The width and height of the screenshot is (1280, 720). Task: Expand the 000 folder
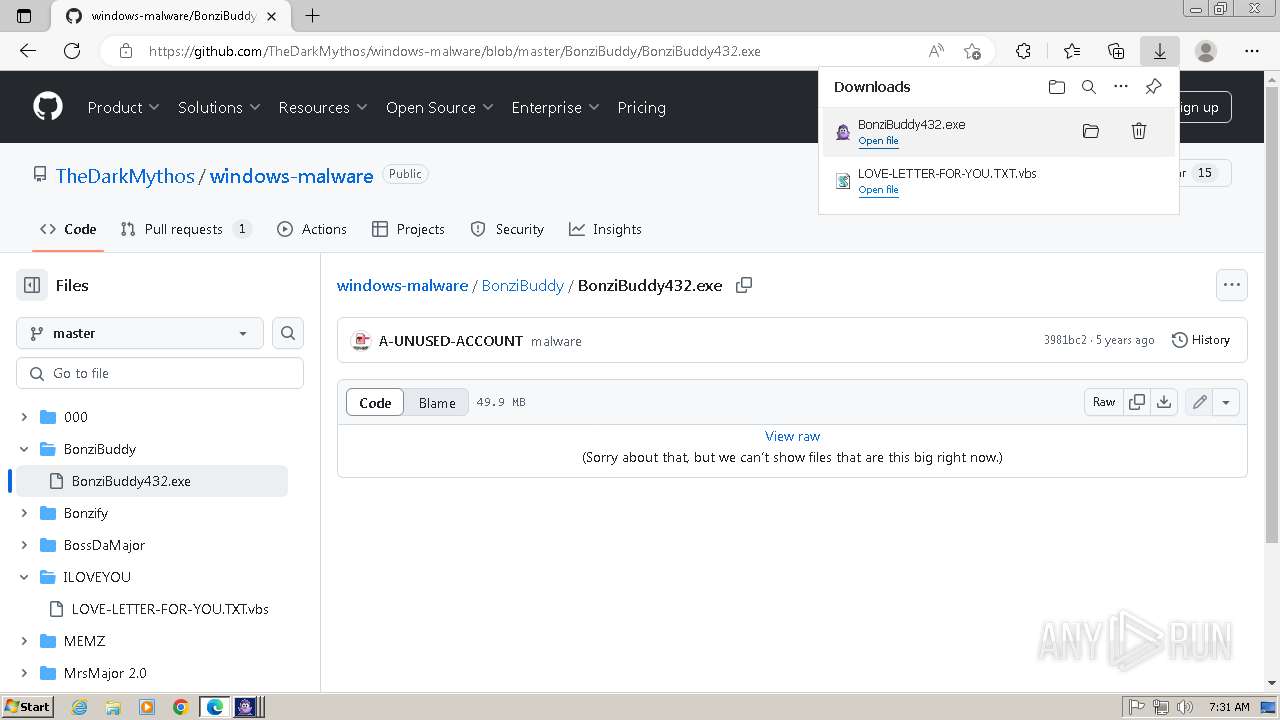point(25,417)
